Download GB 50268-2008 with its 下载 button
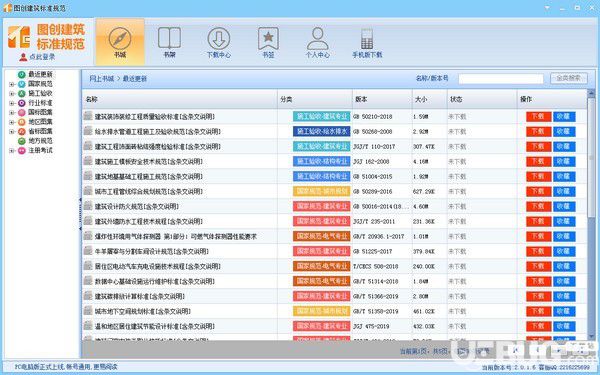 [x=538, y=131]
